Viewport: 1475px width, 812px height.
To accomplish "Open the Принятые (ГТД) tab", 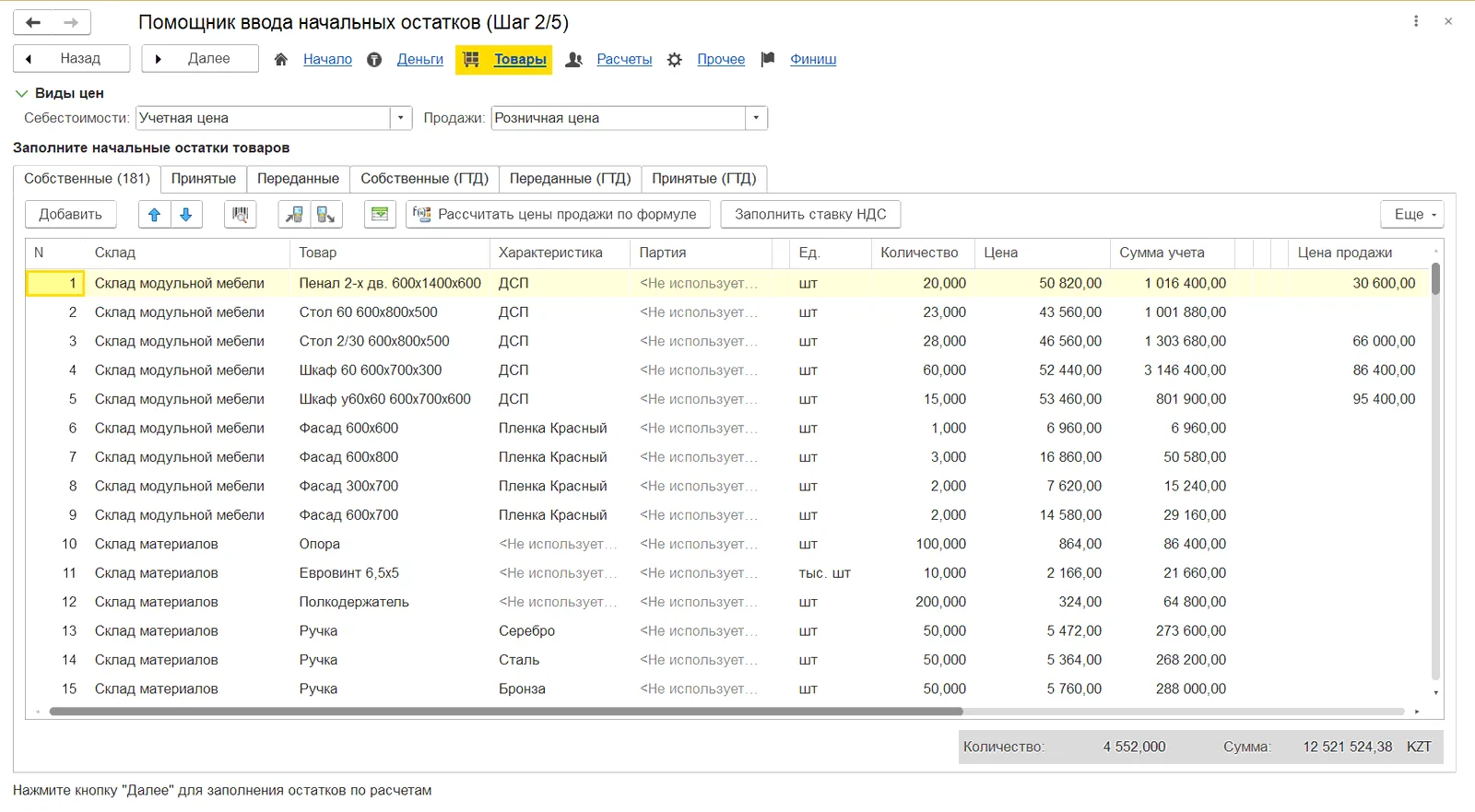I will pos(704,179).
